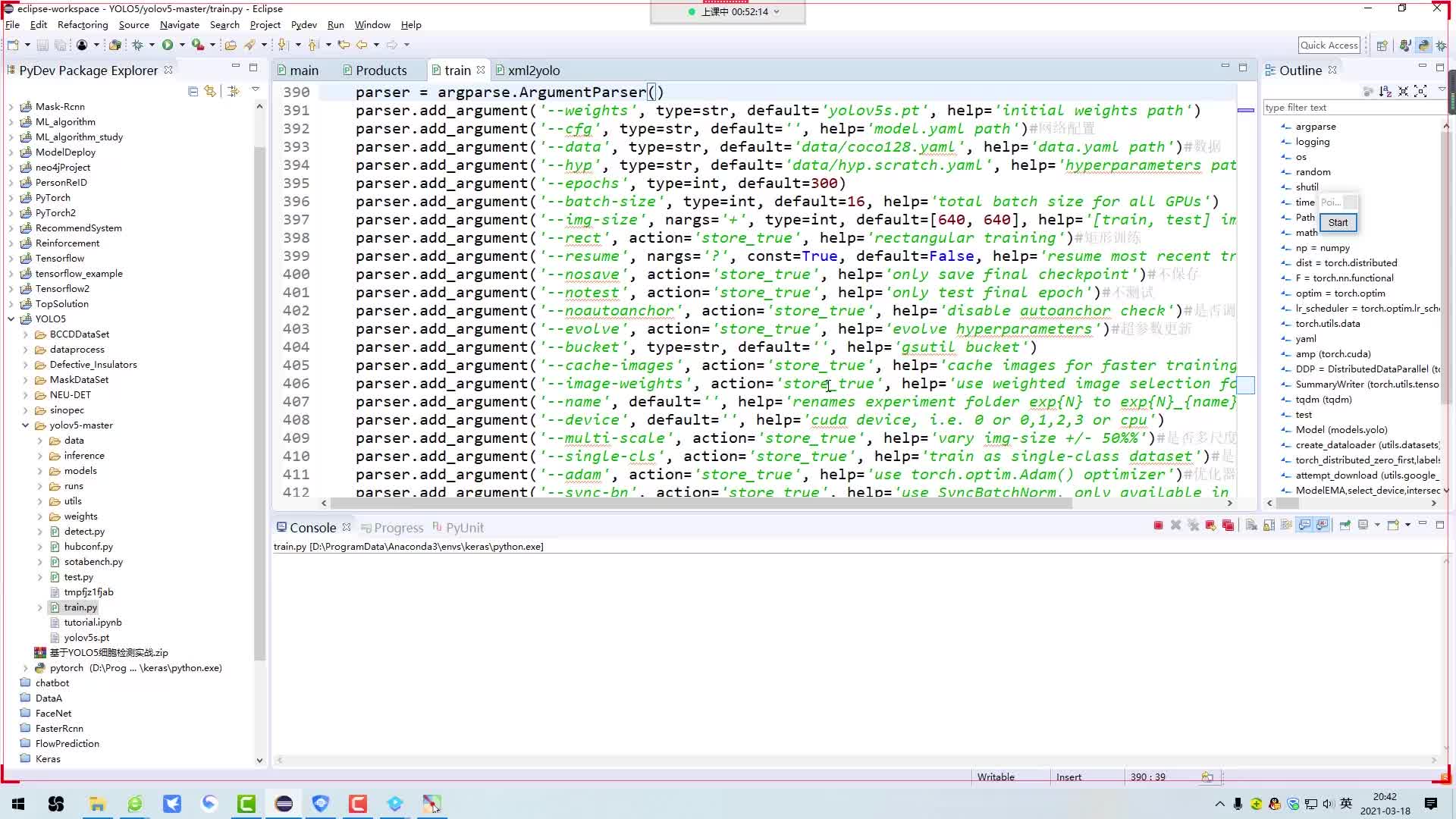The image size is (1456, 819).
Task: Collapse all in Package Explorer toolbar
Action: [x=193, y=92]
